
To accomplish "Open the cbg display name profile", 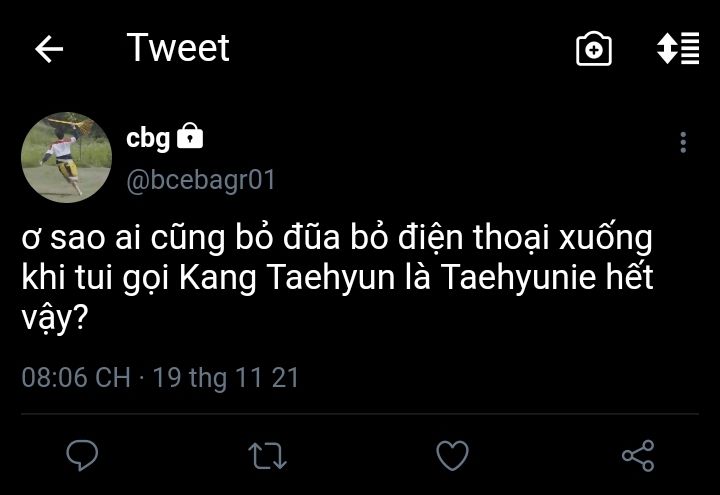I will (x=148, y=138).
